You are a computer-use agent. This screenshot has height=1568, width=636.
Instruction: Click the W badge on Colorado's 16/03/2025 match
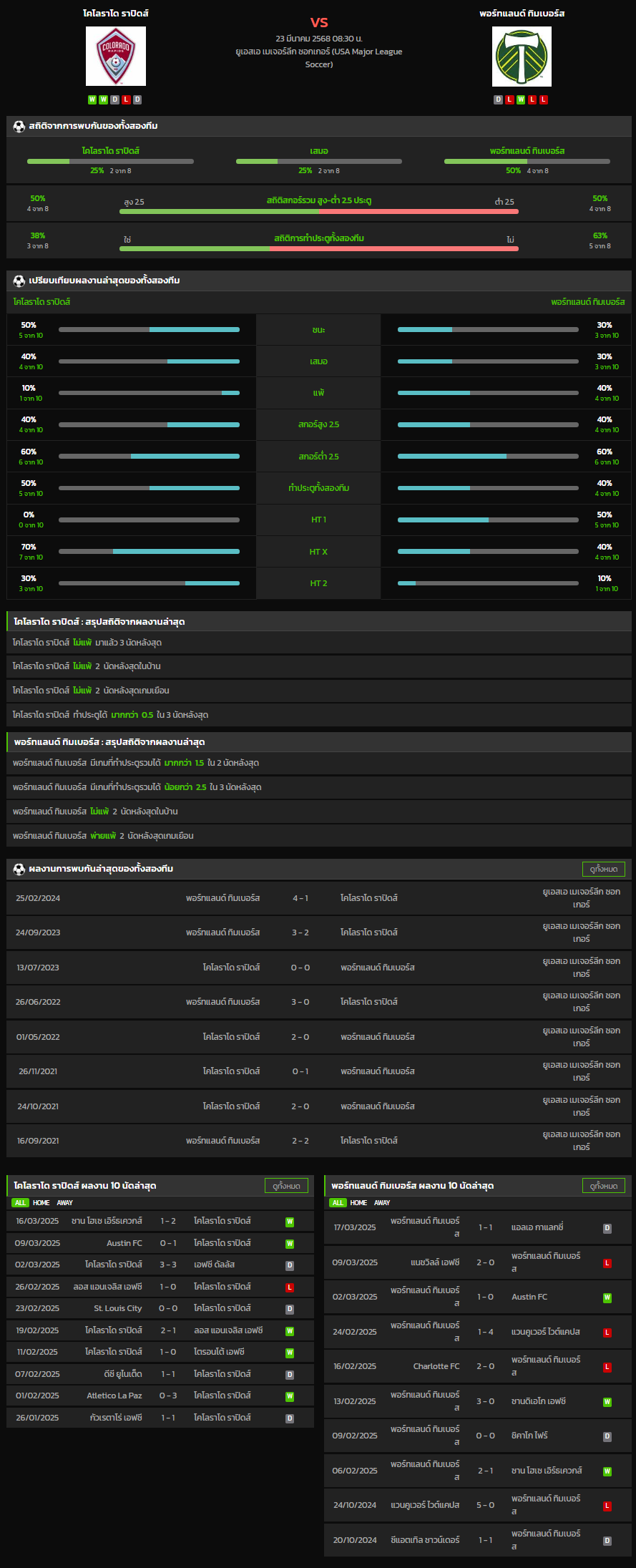(290, 1222)
